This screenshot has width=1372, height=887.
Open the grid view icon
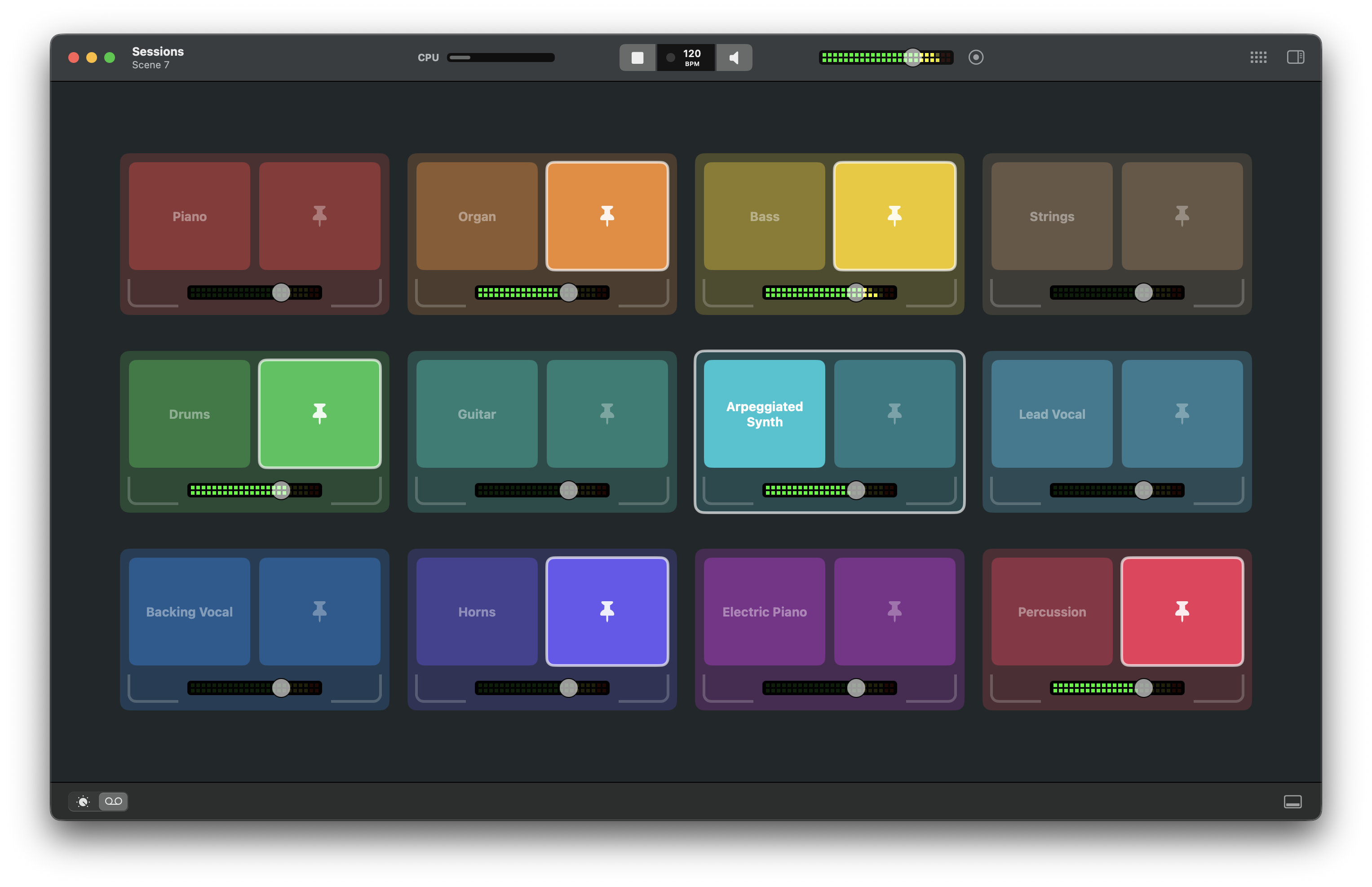(x=1258, y=57)
